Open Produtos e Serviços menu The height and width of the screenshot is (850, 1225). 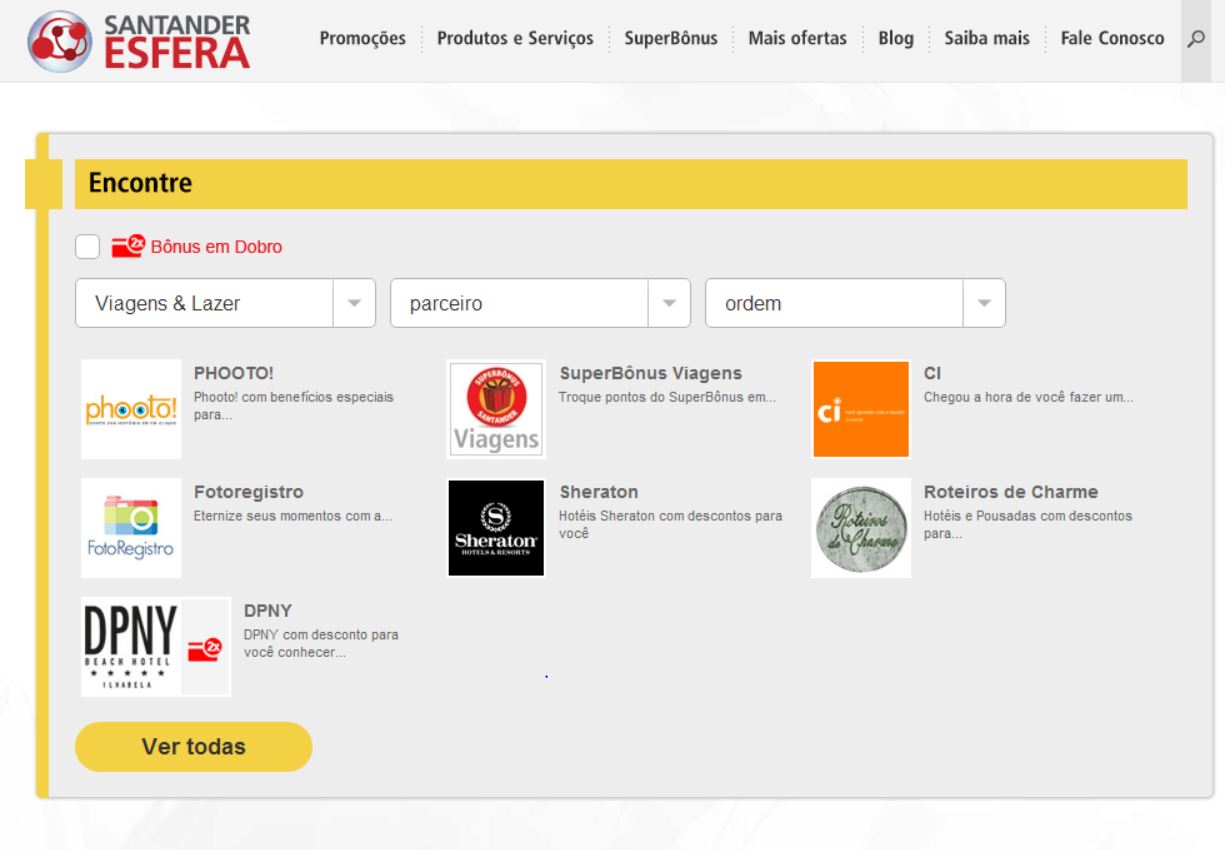pyautogui.click(x=515, y=39)
